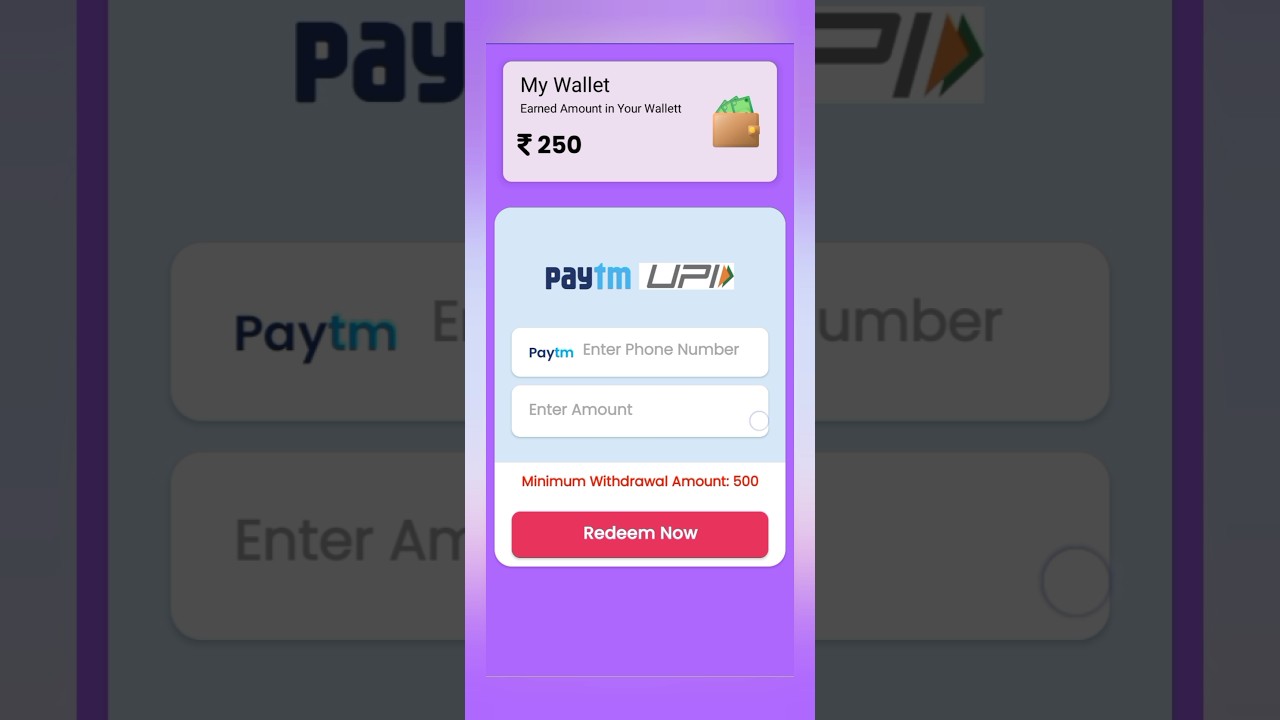Click the blurred Enter Am text in background

point(350,540)
